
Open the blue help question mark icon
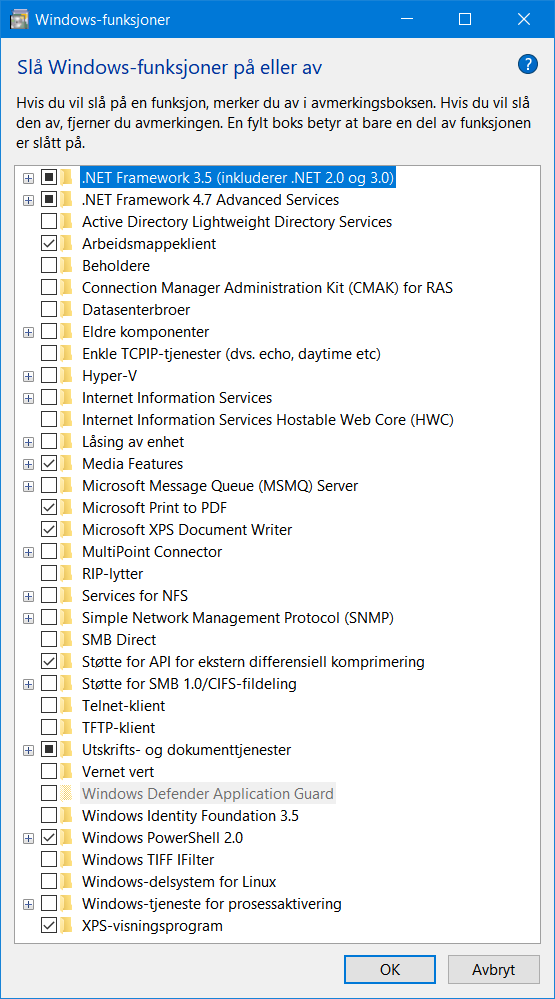coord(528,64)
